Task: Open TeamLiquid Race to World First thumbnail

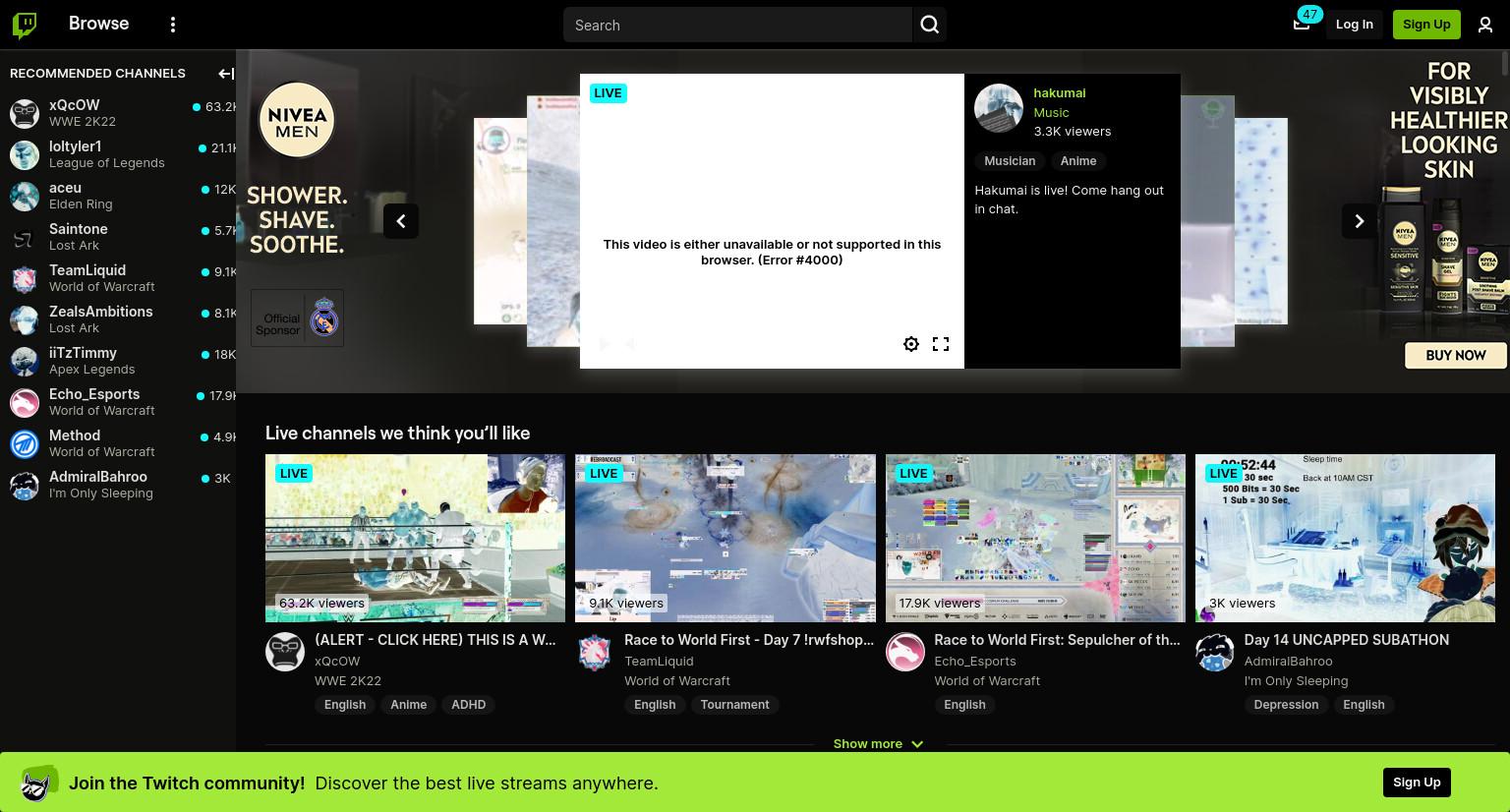Action: (x=726, y=538)
